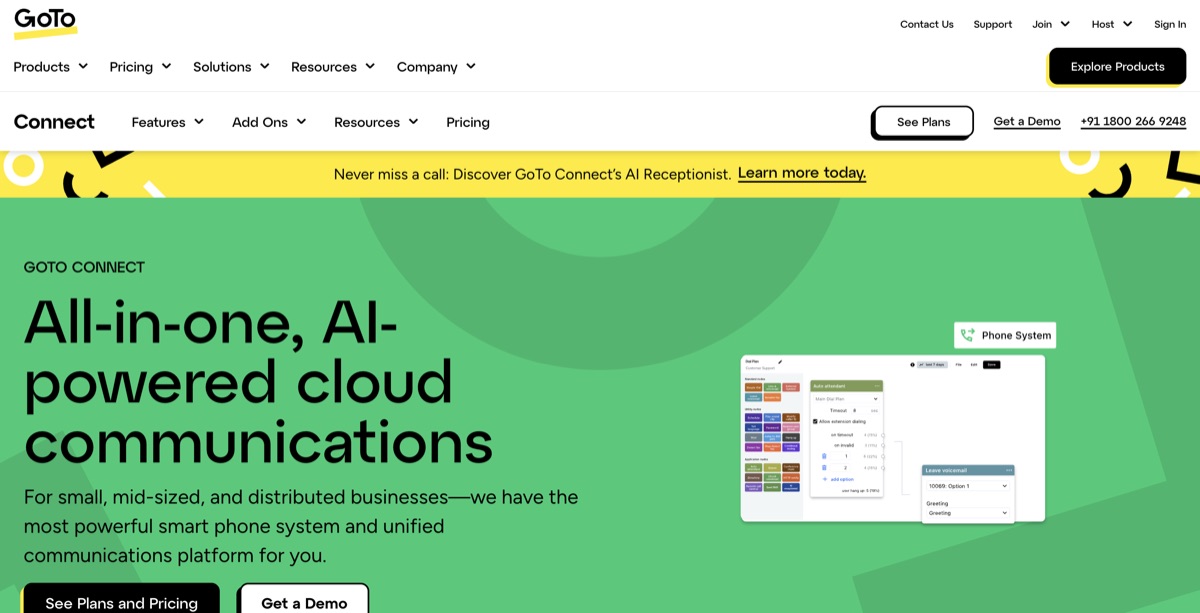The width and height of the screenshot is (1200, 613).
Task: Click the All-in-one, AI-powered cloud communications heading
Action: point(258,382)
